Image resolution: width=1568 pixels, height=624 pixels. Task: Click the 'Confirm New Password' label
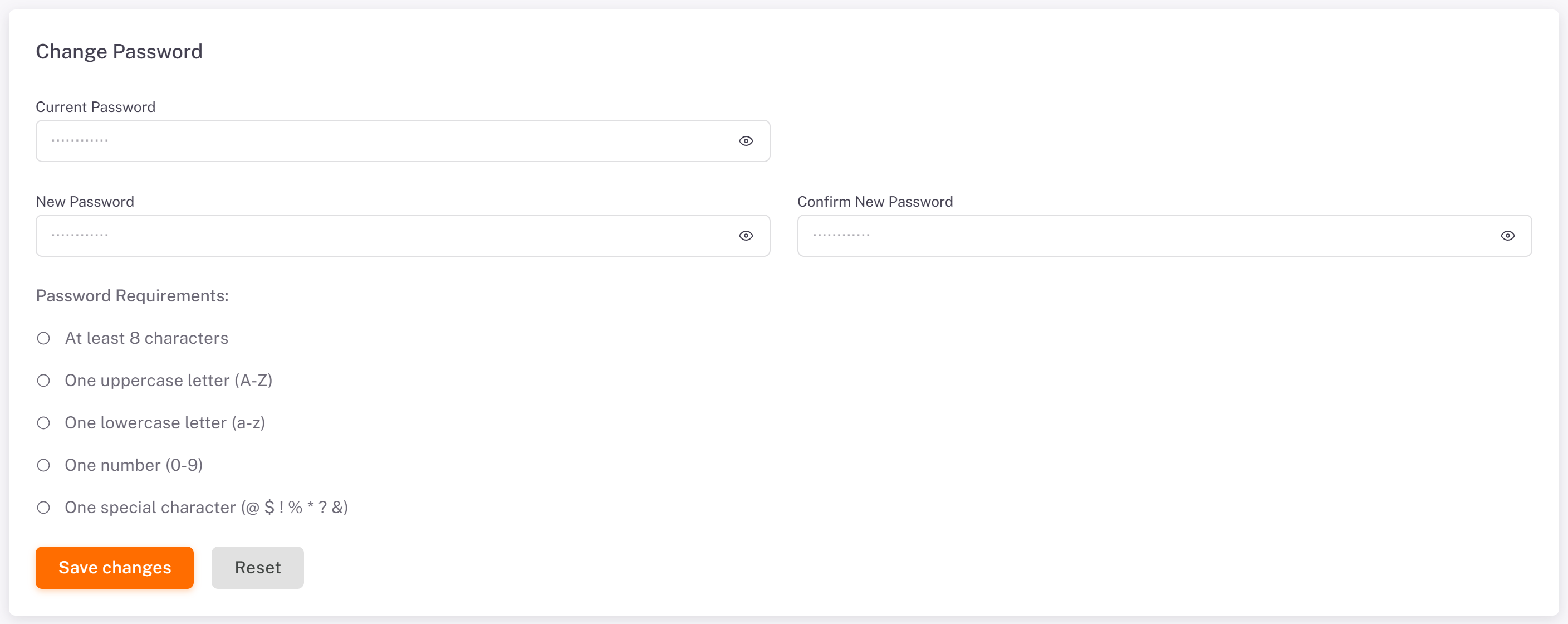[875, 202]
